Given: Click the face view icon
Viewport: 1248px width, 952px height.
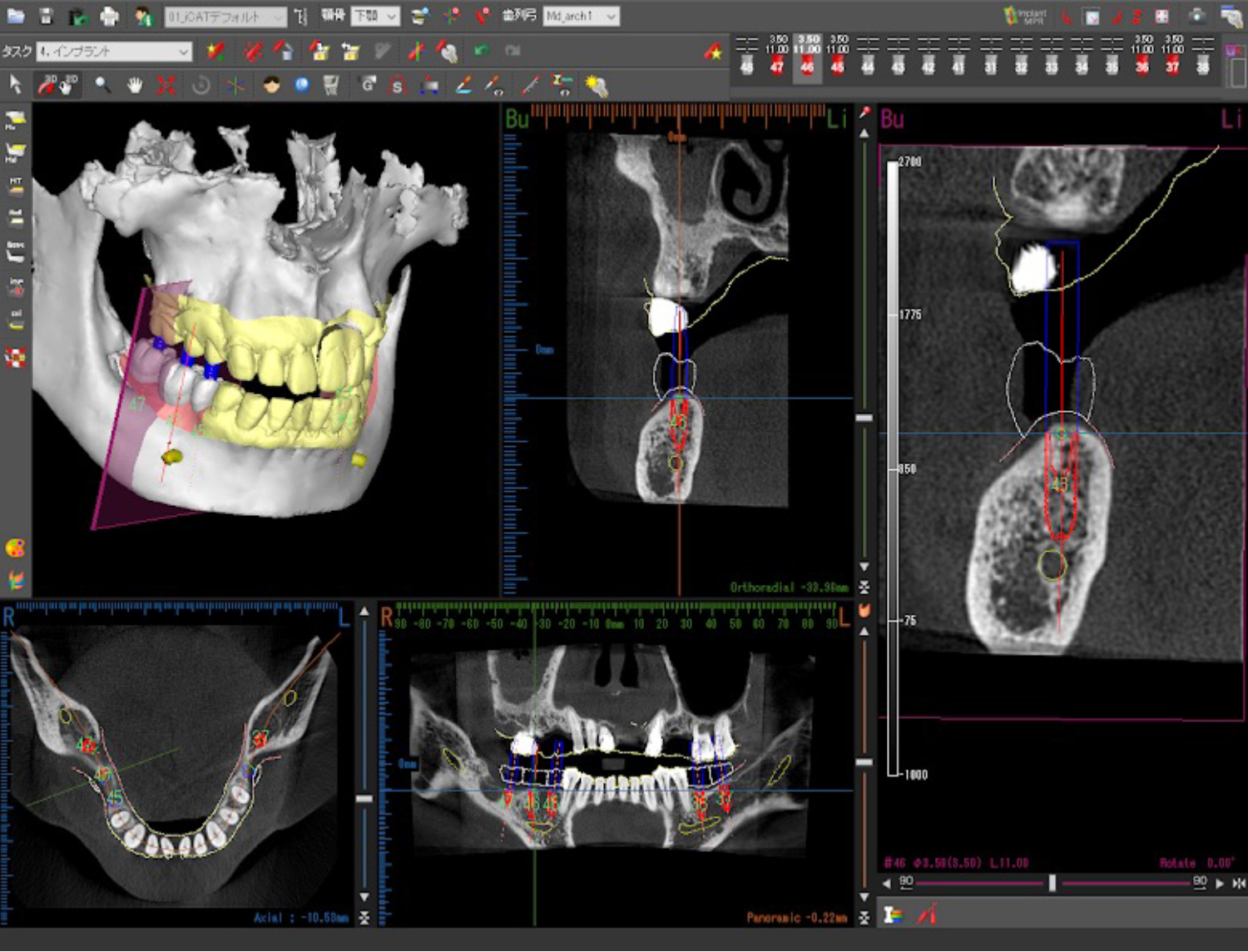Looking at the screenshot, I should [271, 84].
